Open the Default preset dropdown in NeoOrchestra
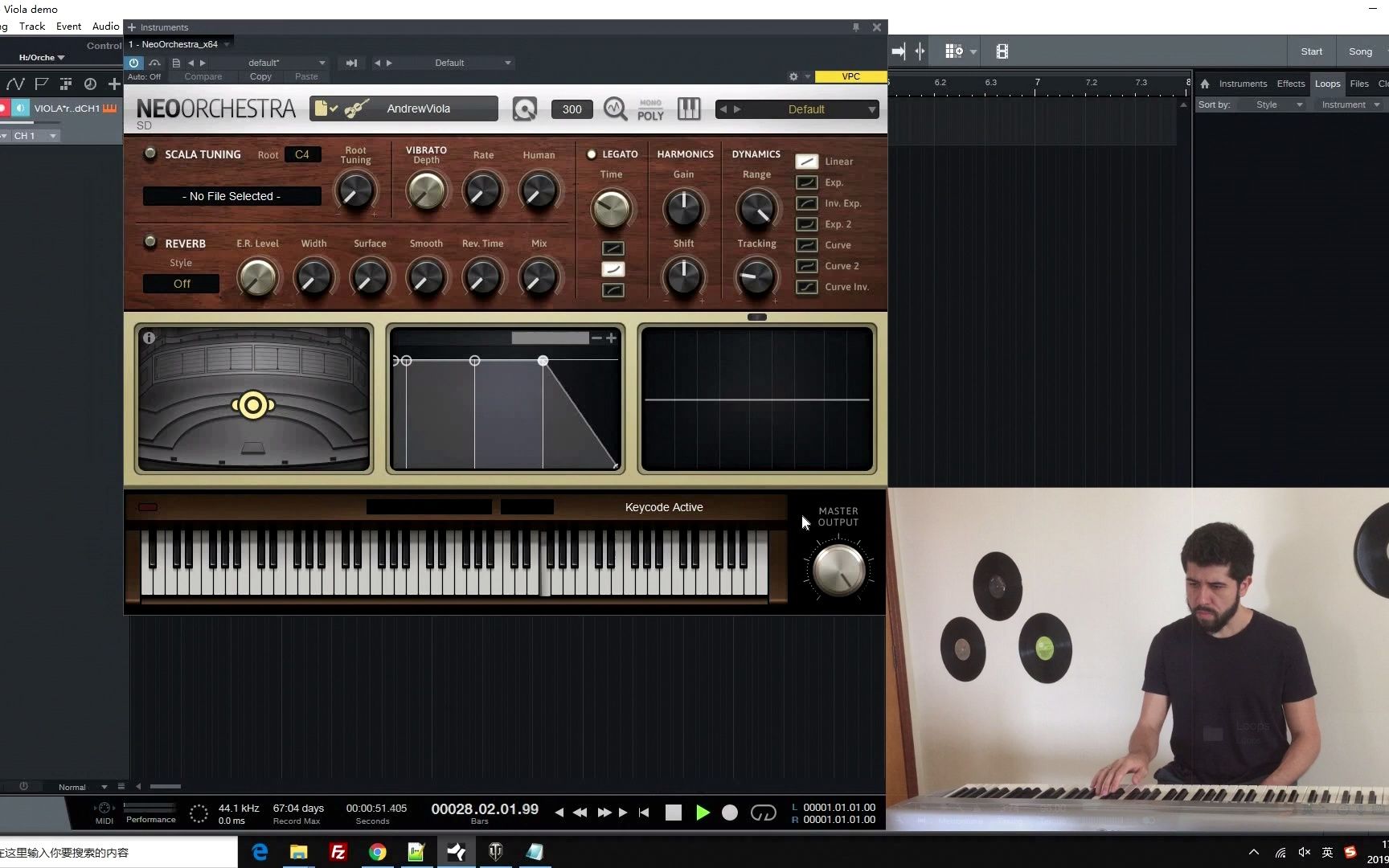This screenshot has height=868, width=1389. [797, 109]
